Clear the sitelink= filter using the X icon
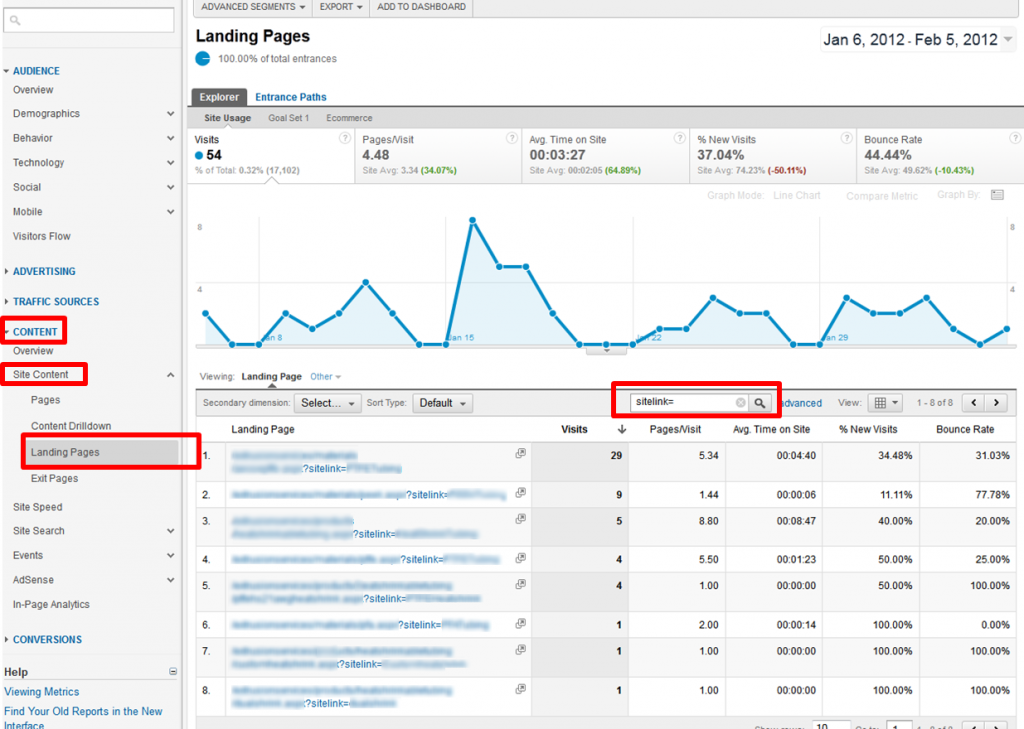The width and height of the screenshot is (1024, 729). tap(738, 402)
